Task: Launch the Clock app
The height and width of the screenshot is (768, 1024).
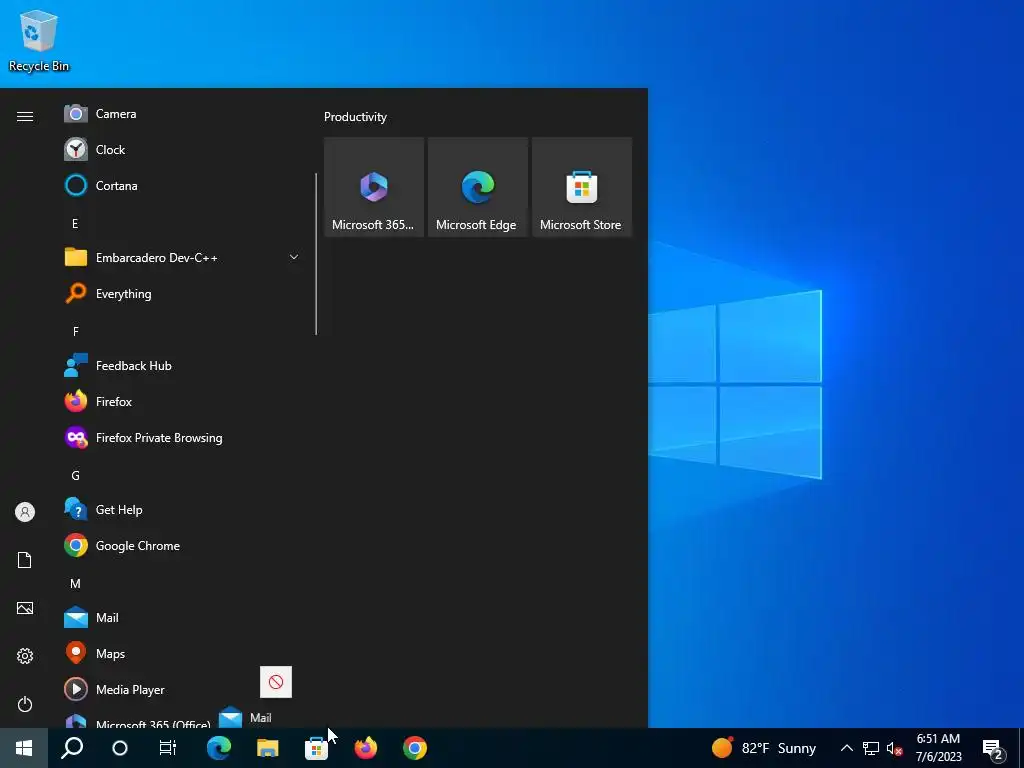Action: pos(182,150)
